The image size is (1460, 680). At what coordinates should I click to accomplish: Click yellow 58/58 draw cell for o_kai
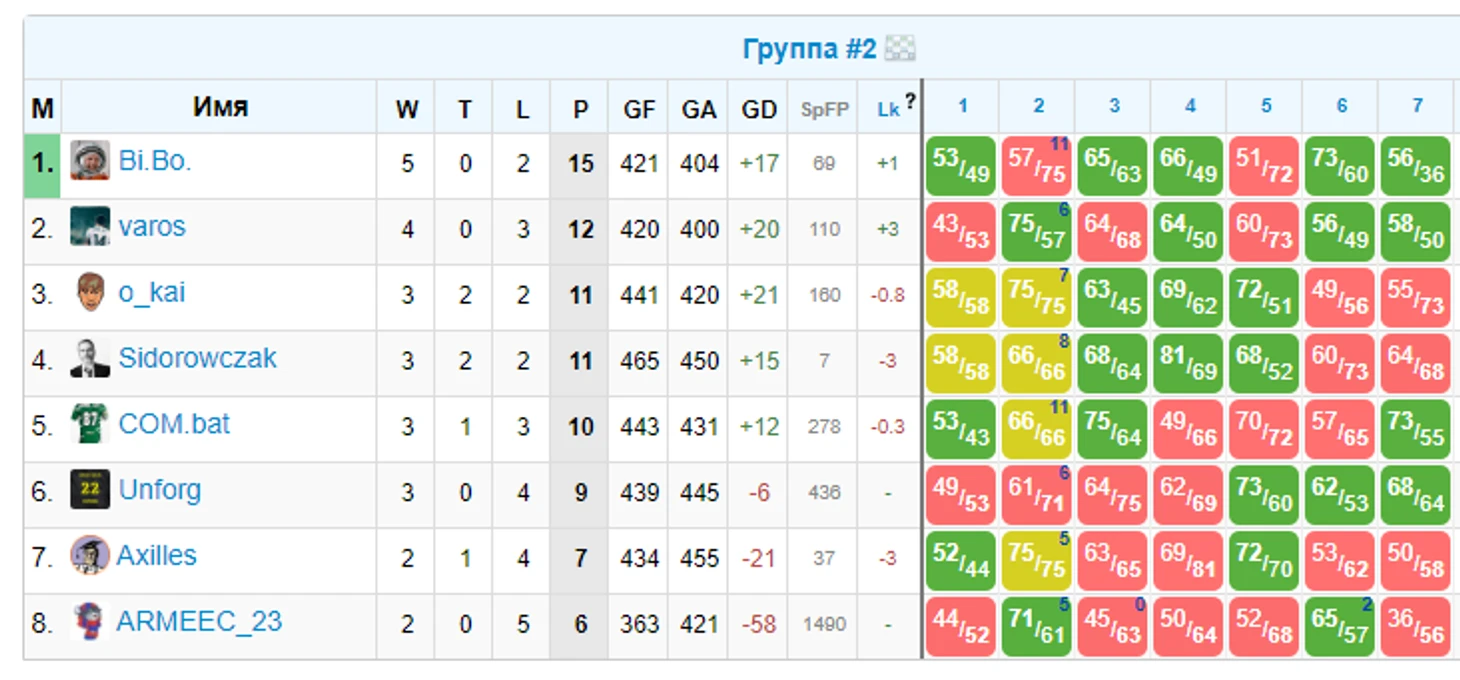coord(961,298)
